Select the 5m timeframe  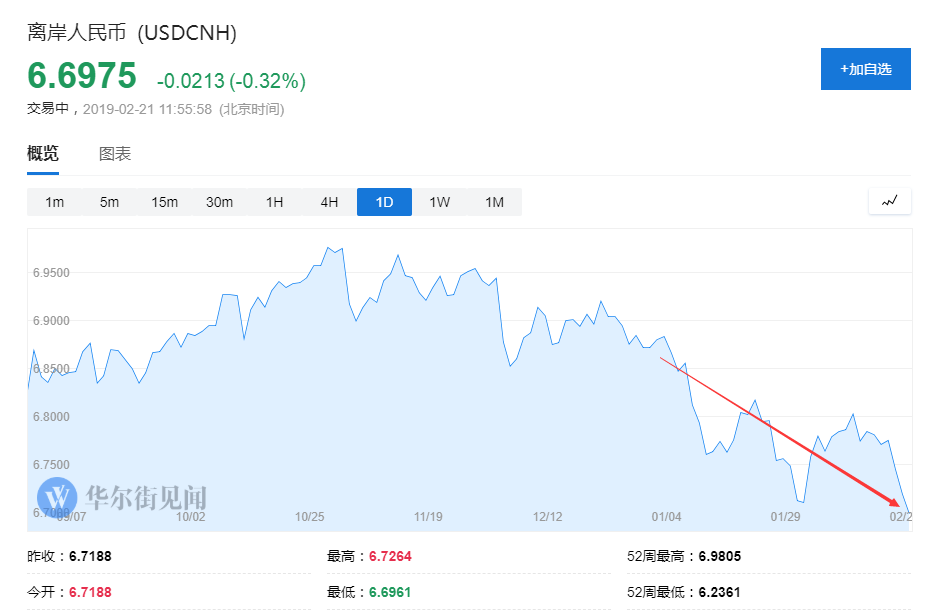pyautogui.click(x=109, y=202)
